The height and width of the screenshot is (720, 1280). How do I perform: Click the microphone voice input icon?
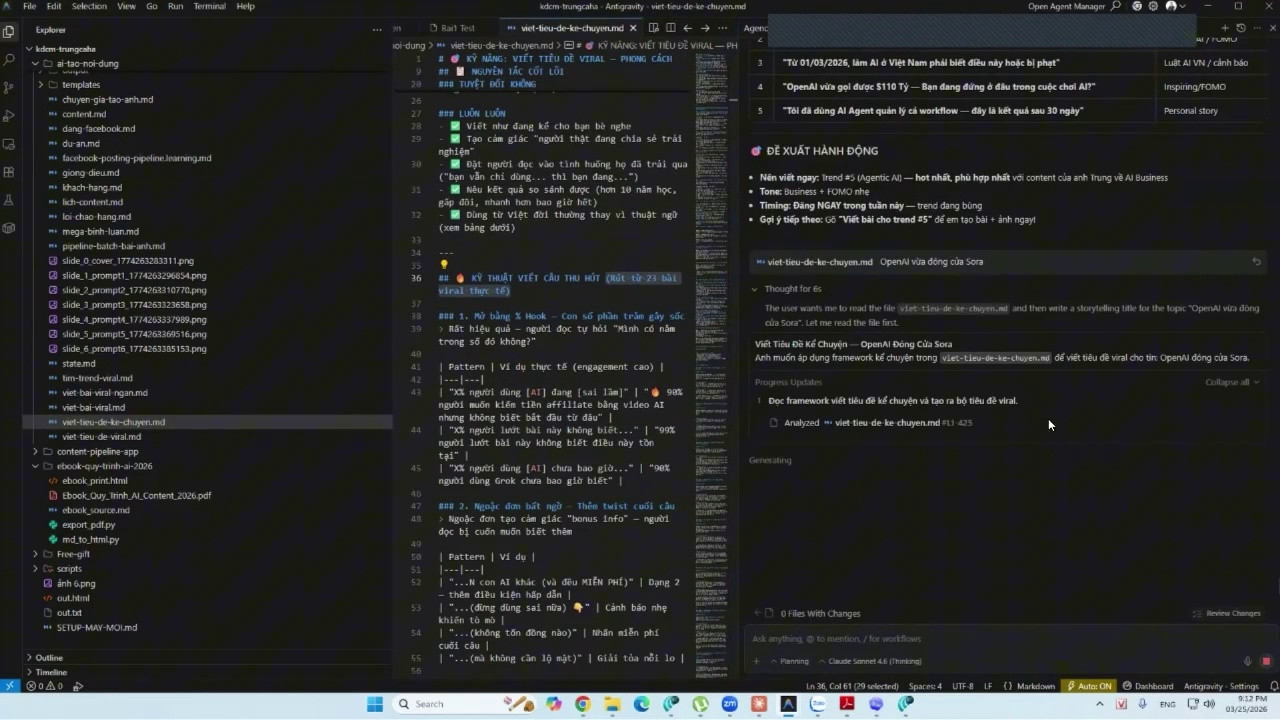click(1247, 661)
